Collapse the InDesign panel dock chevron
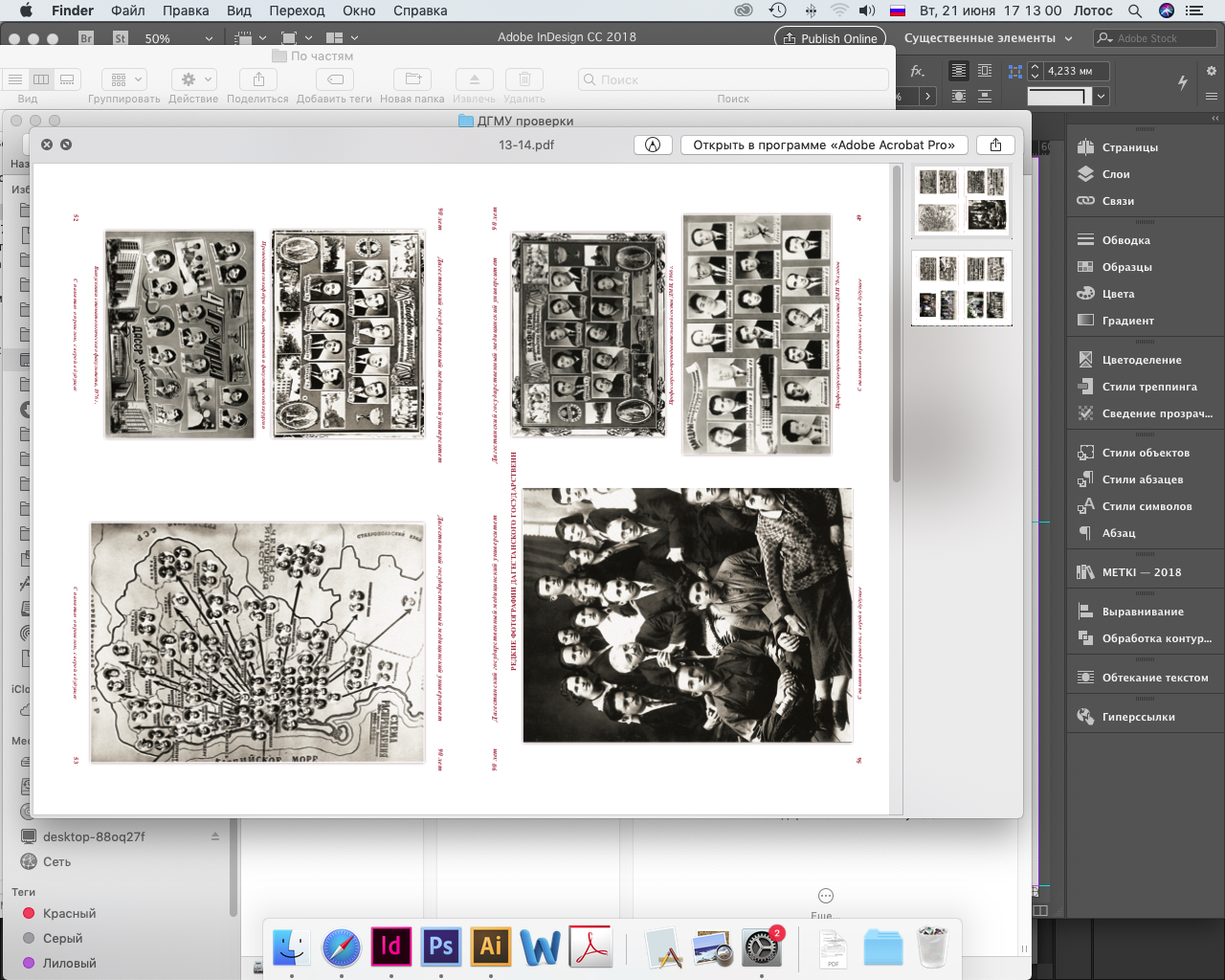The image size is (1225, 980). (1215, 119)
